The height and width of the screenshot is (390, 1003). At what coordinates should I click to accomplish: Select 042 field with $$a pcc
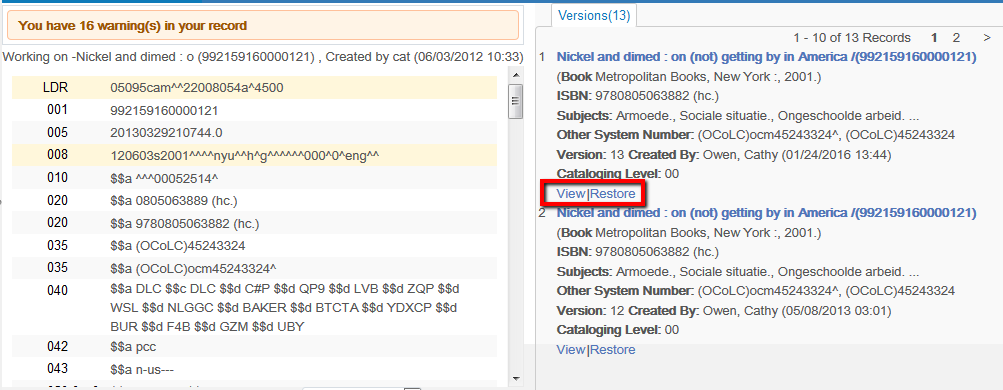tap(254, 347)
